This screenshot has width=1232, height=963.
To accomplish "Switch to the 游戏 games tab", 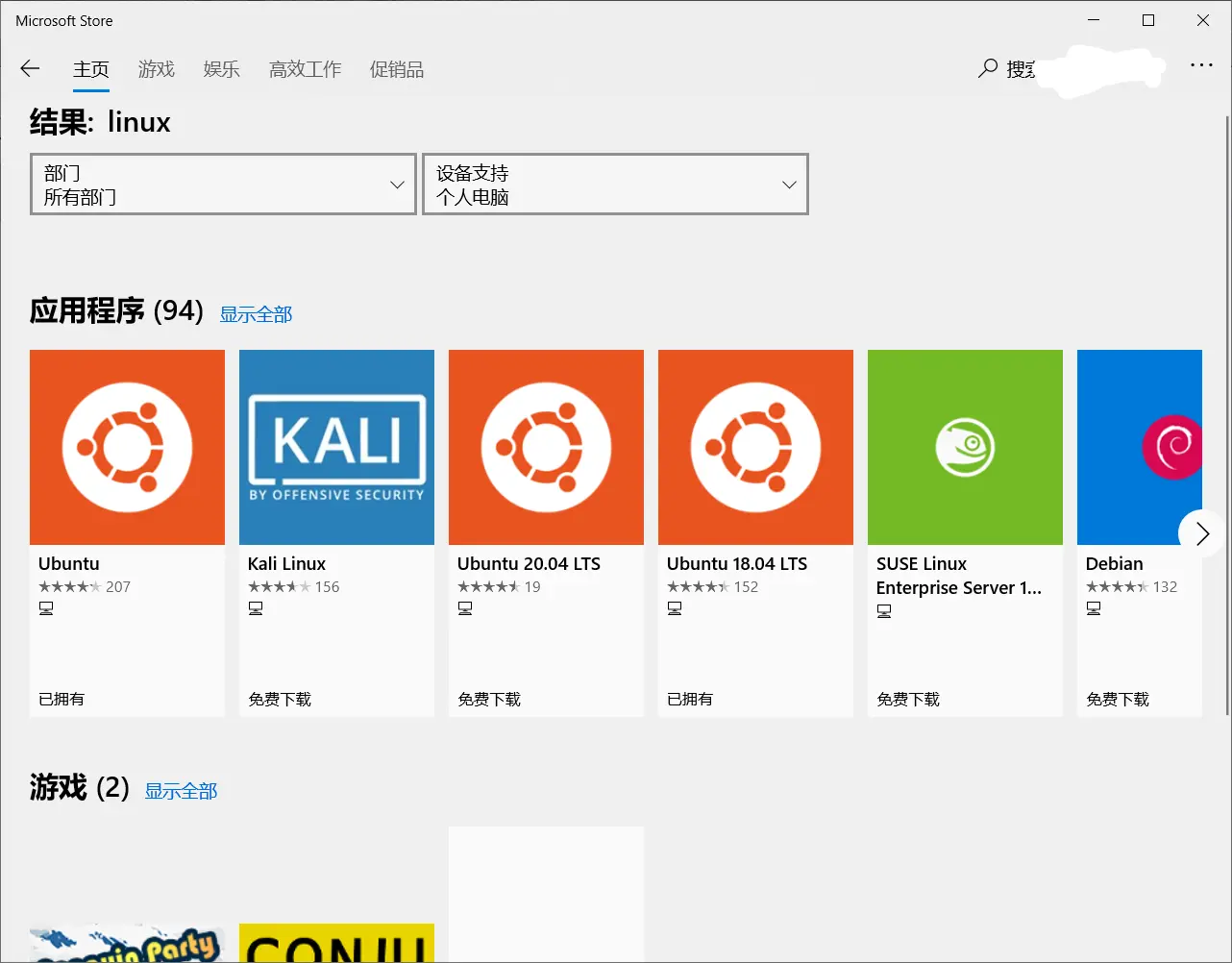I will tap(157, 69).
